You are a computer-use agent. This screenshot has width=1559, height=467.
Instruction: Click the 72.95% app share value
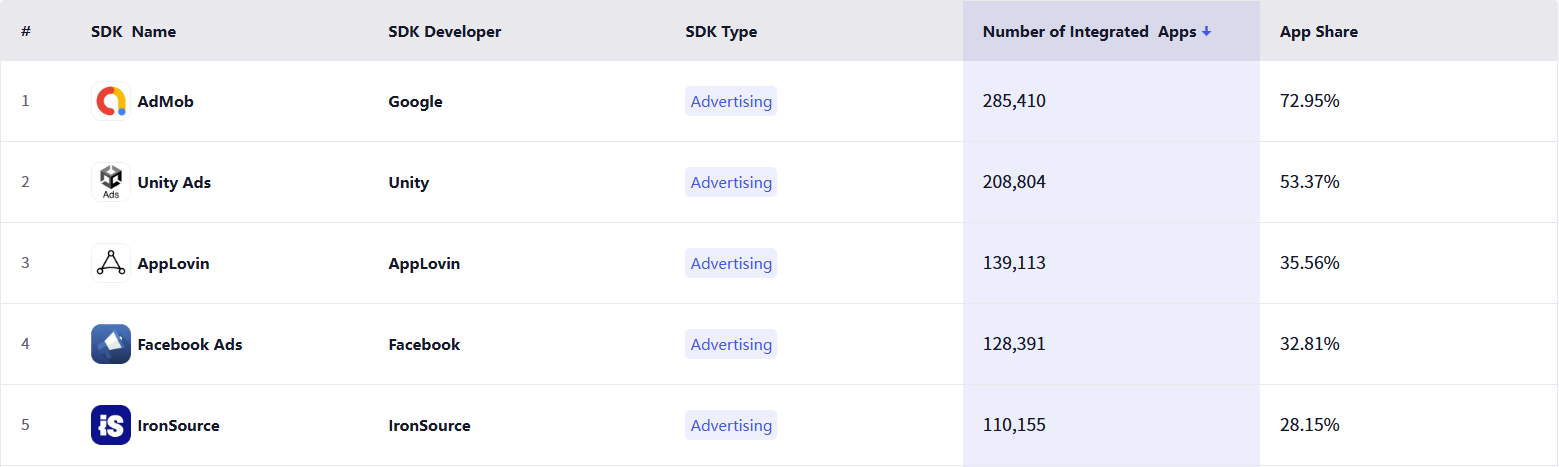coord(1310,101)
